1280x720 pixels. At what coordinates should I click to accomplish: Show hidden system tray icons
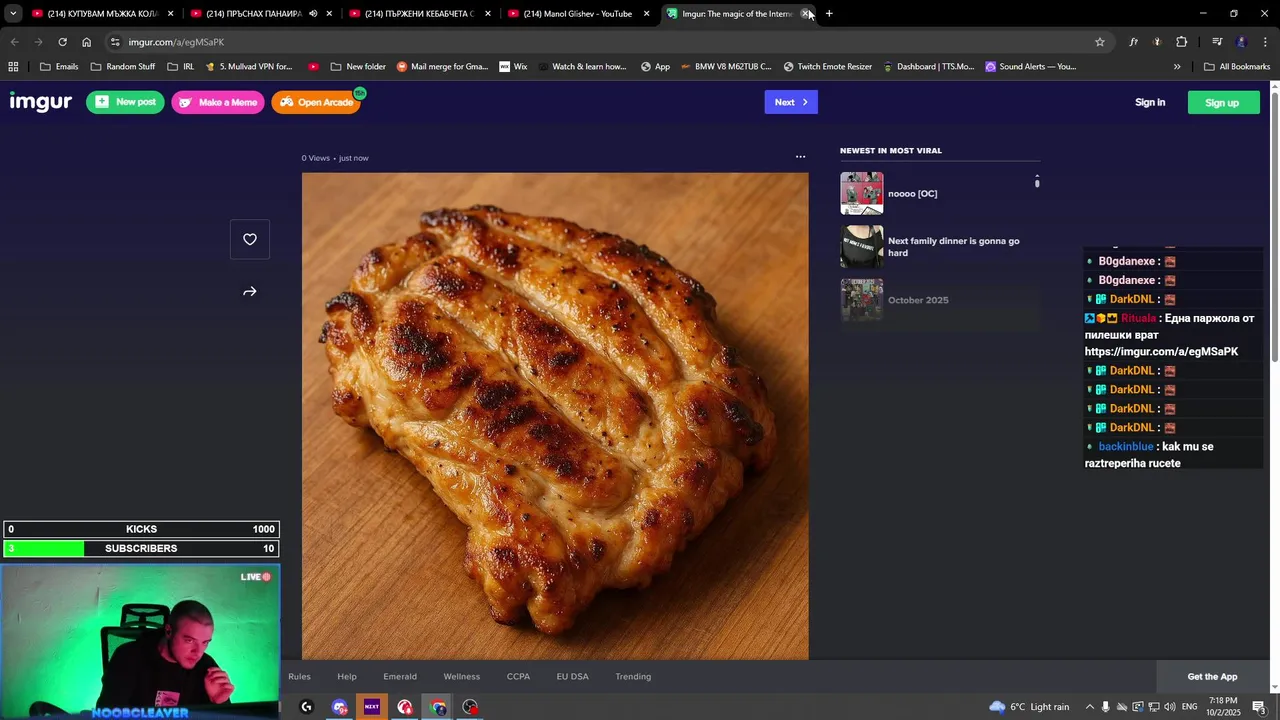pyautogui.click(x=1090, y=707)
